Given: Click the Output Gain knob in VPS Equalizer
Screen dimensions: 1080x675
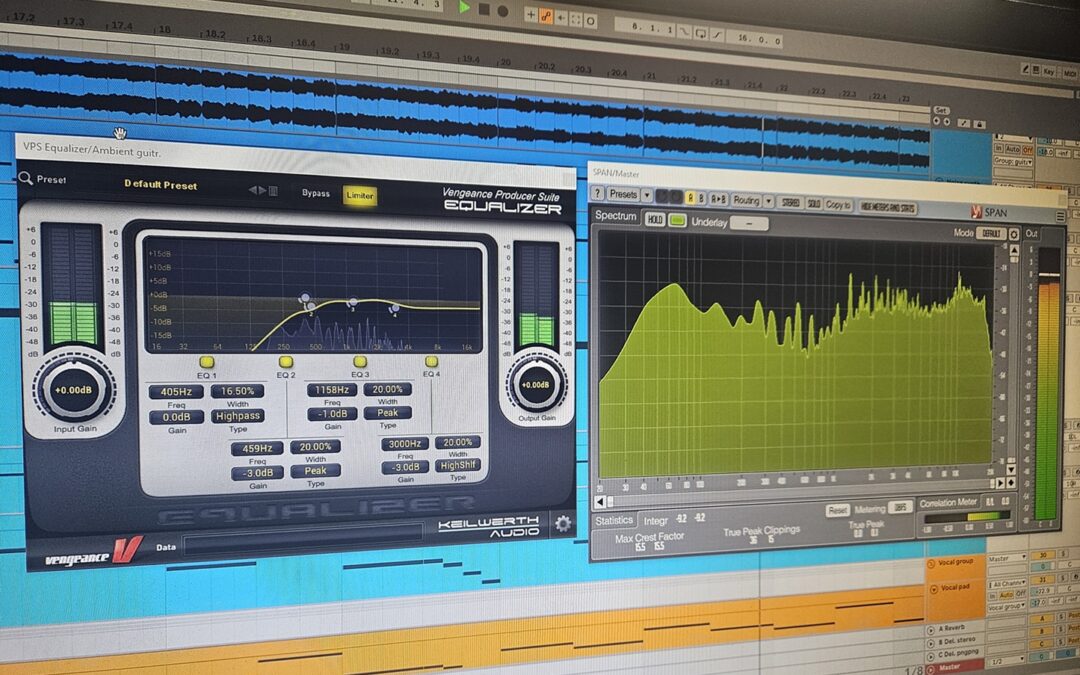Looking at the screenshot, I should tap(536, 384).
